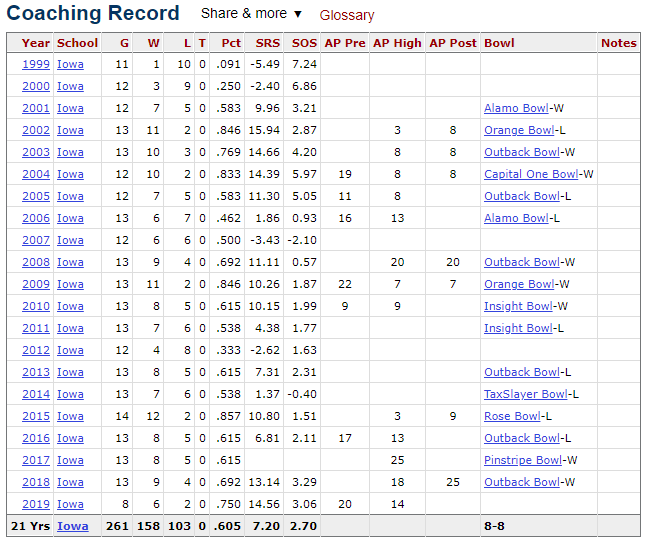Open the Capital One Bowl link
Screen dimensions: 648x542
pos(531,174)
